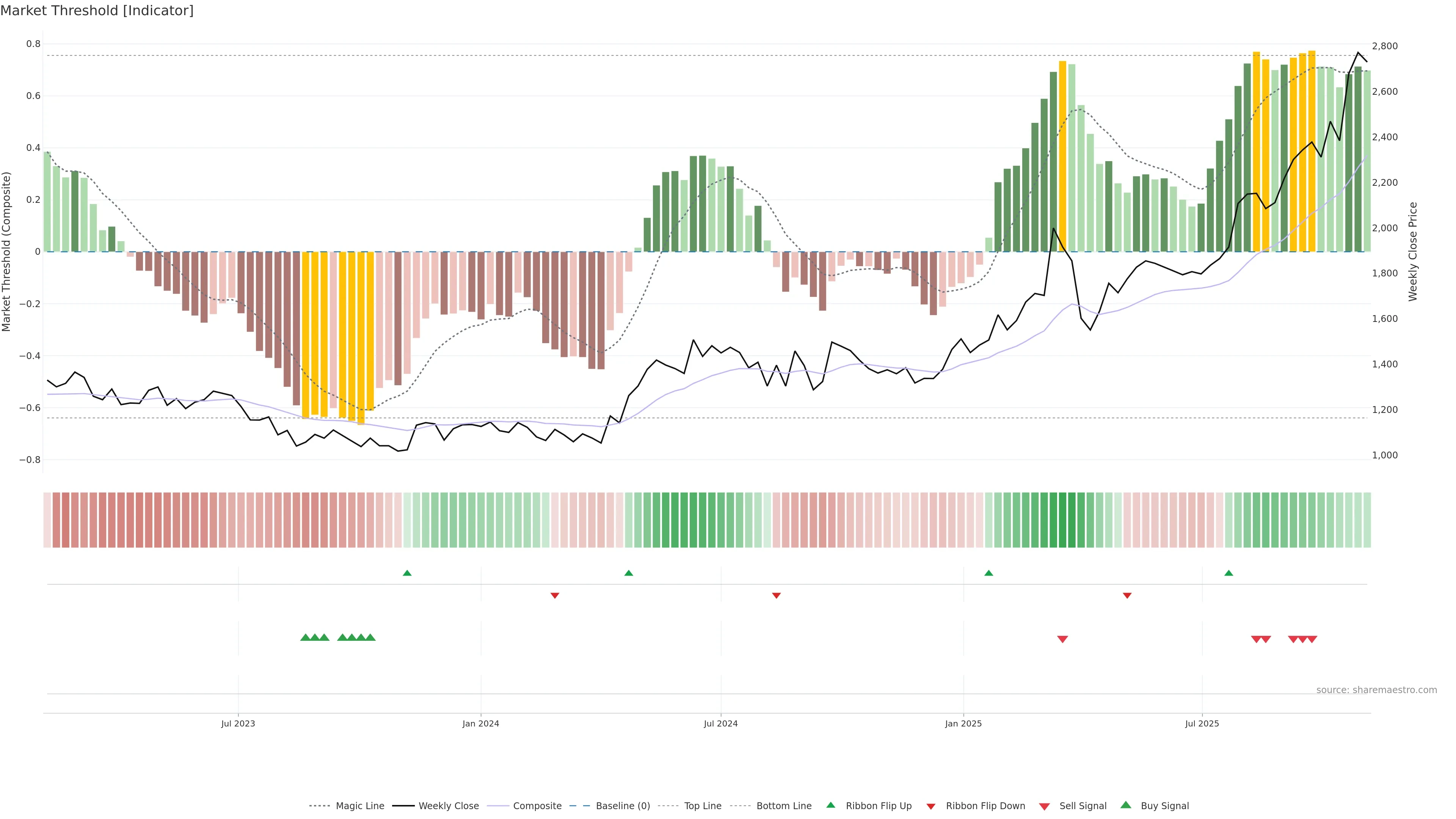1456x819 pixels.
Task: Click the Sell Signal legend label
Action: 1083,806
